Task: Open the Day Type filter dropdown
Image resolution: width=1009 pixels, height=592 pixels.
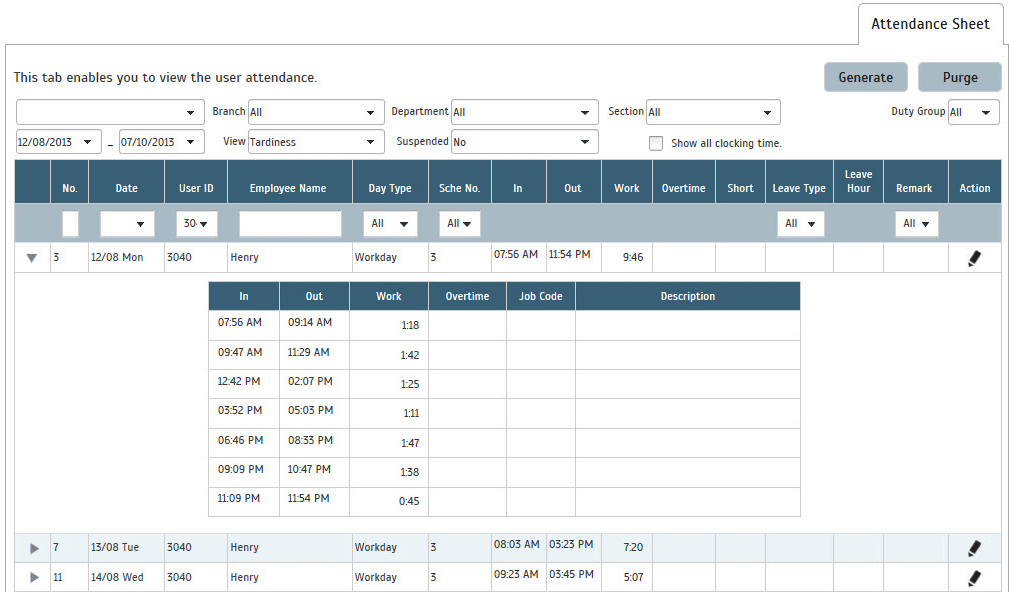Action: 390,224
